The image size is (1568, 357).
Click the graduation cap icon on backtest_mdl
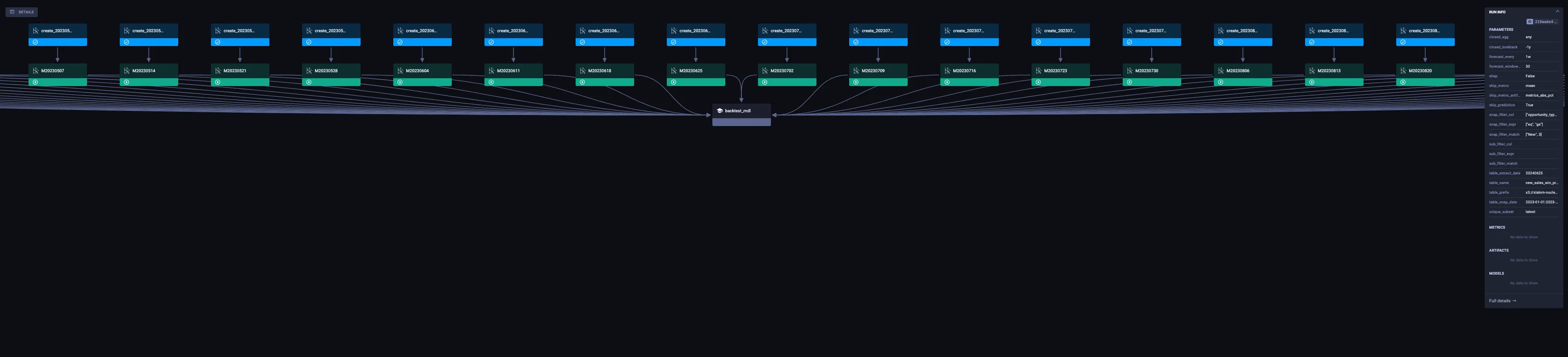pyautogui.click(x=719, y=111)
